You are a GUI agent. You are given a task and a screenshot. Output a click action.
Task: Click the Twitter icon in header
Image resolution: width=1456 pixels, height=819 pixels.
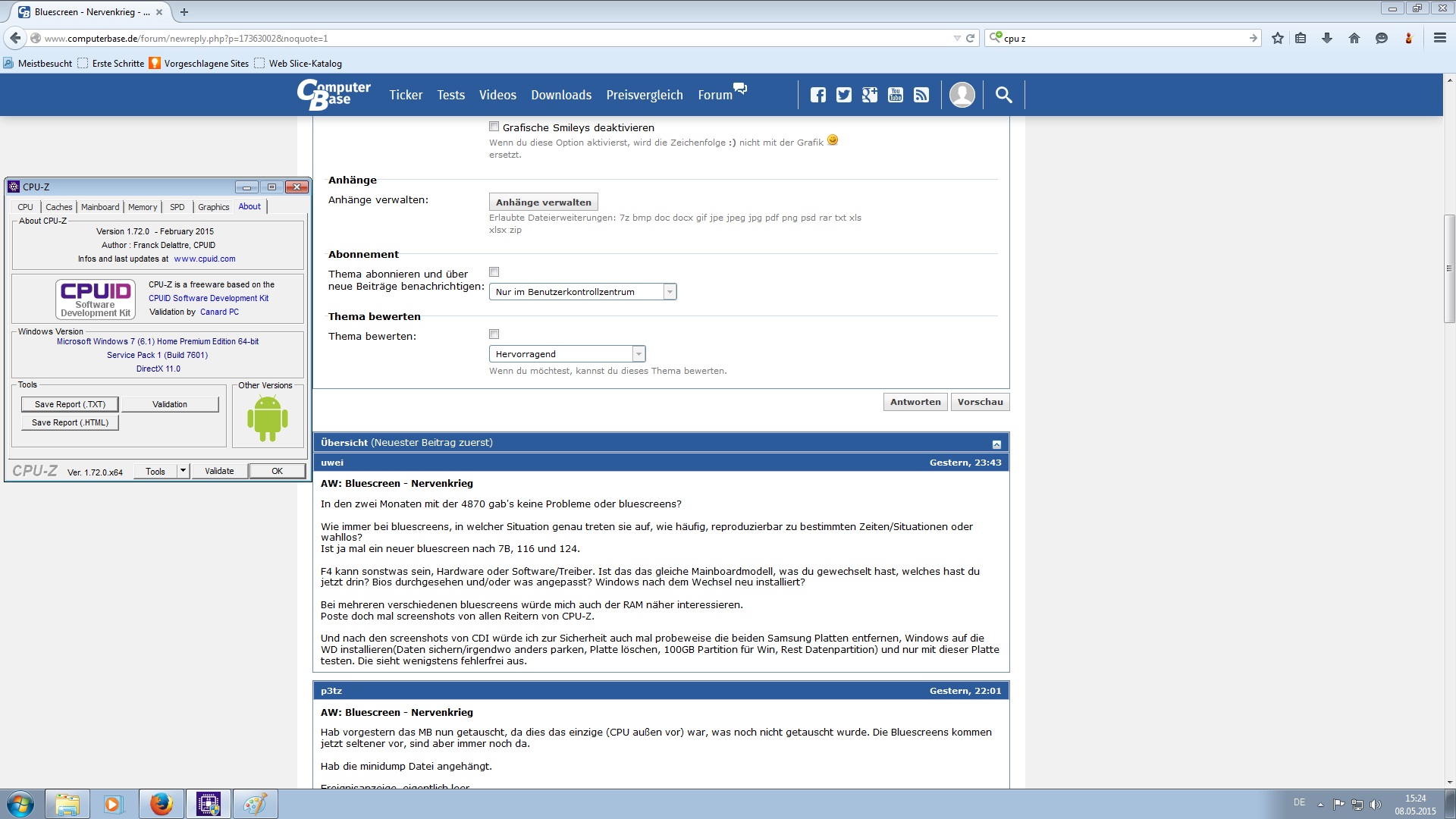click(x=843, y=95)
